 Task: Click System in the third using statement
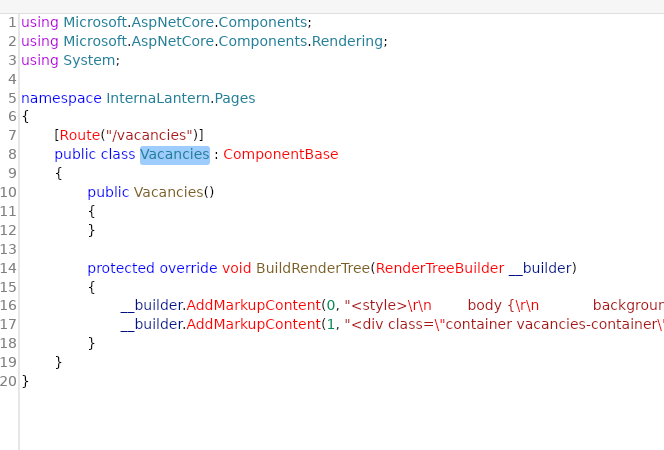(x=90, y=60)
